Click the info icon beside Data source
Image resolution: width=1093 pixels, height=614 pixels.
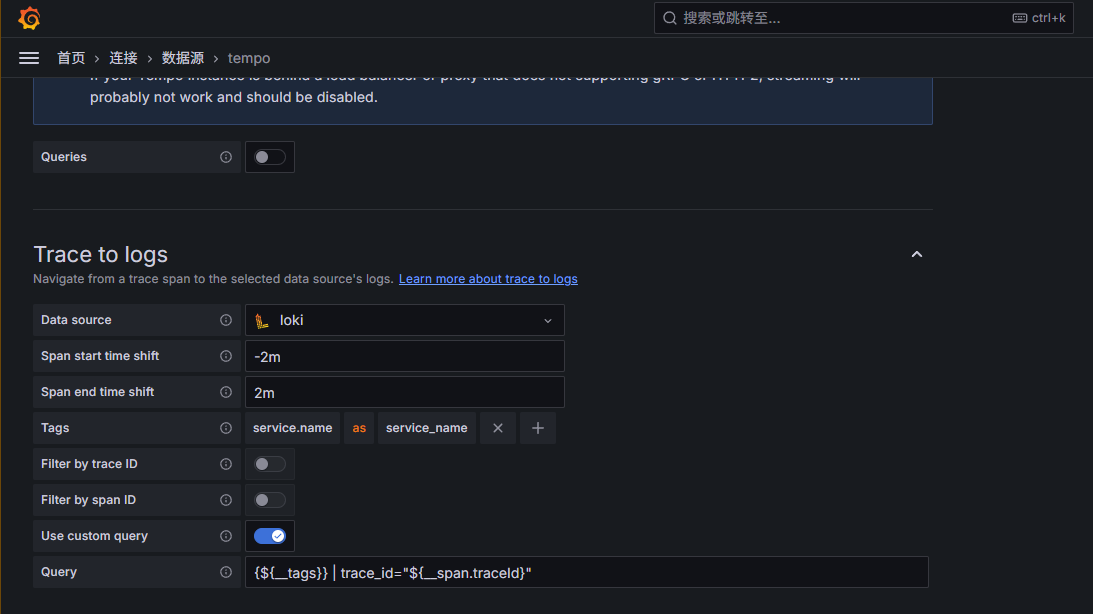226,320
